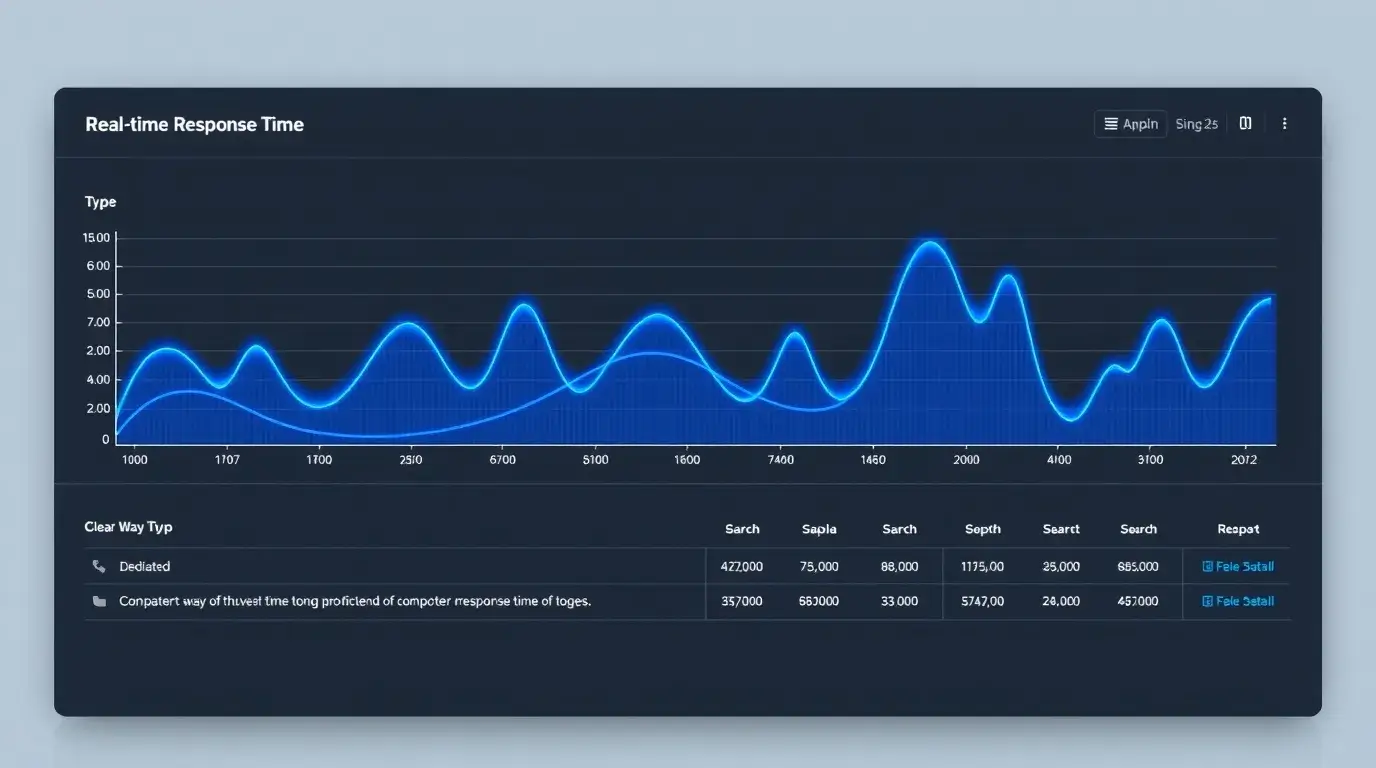
Task: Click the Respat column header
Action: [x=1238, y=529]
